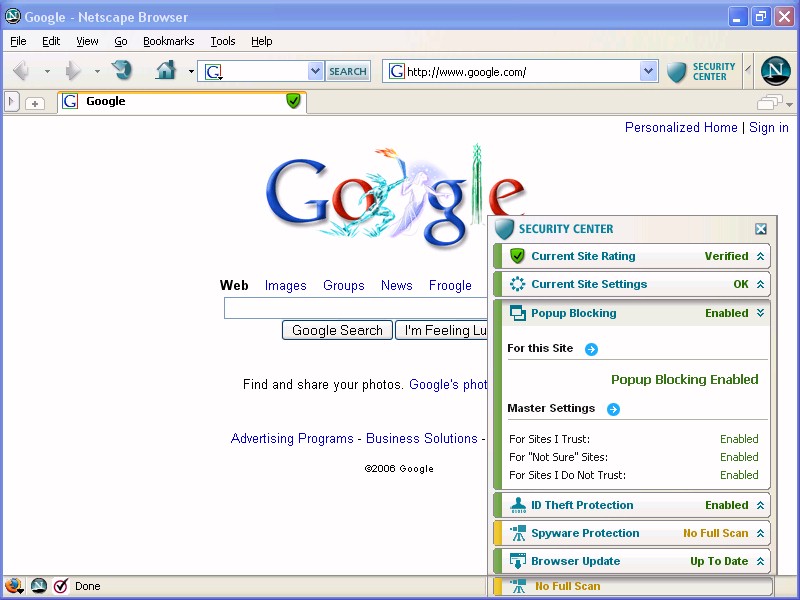This screenshot has height=600, width=800.
Task: Click the For this Site blue arrow
Action: 591,349
